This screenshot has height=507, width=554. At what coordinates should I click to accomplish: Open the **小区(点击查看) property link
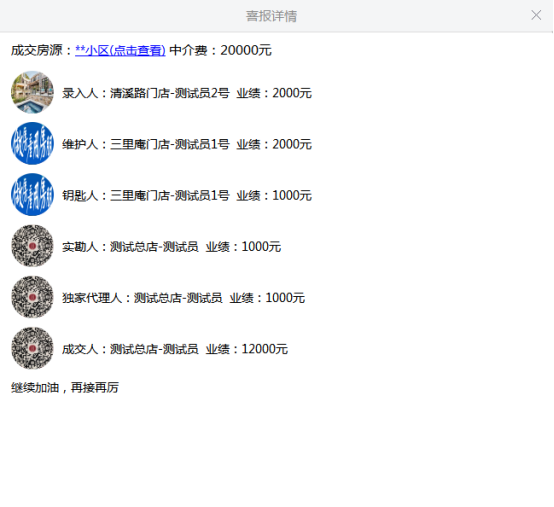(x=120, y=51)
